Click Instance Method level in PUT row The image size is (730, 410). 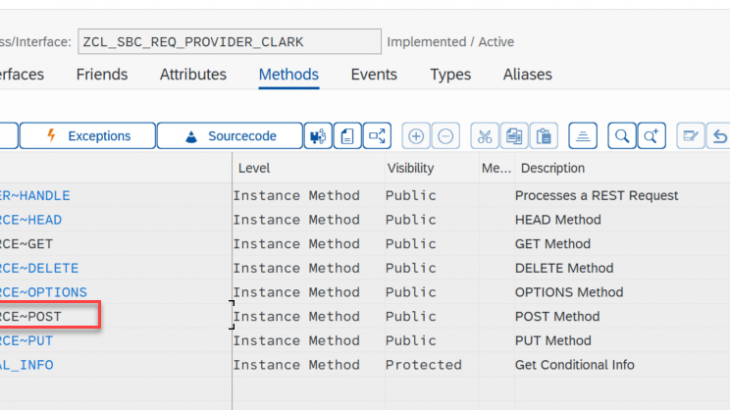click(x=297, y=341)
